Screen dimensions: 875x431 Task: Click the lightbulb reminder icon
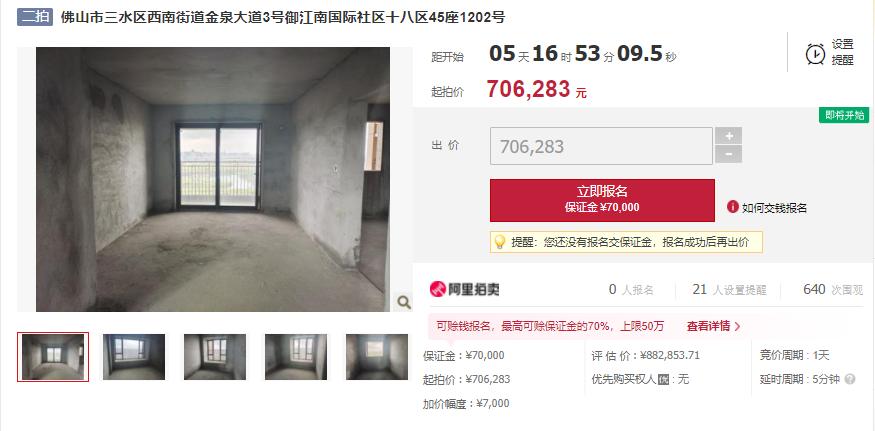[x=500, y=242]
